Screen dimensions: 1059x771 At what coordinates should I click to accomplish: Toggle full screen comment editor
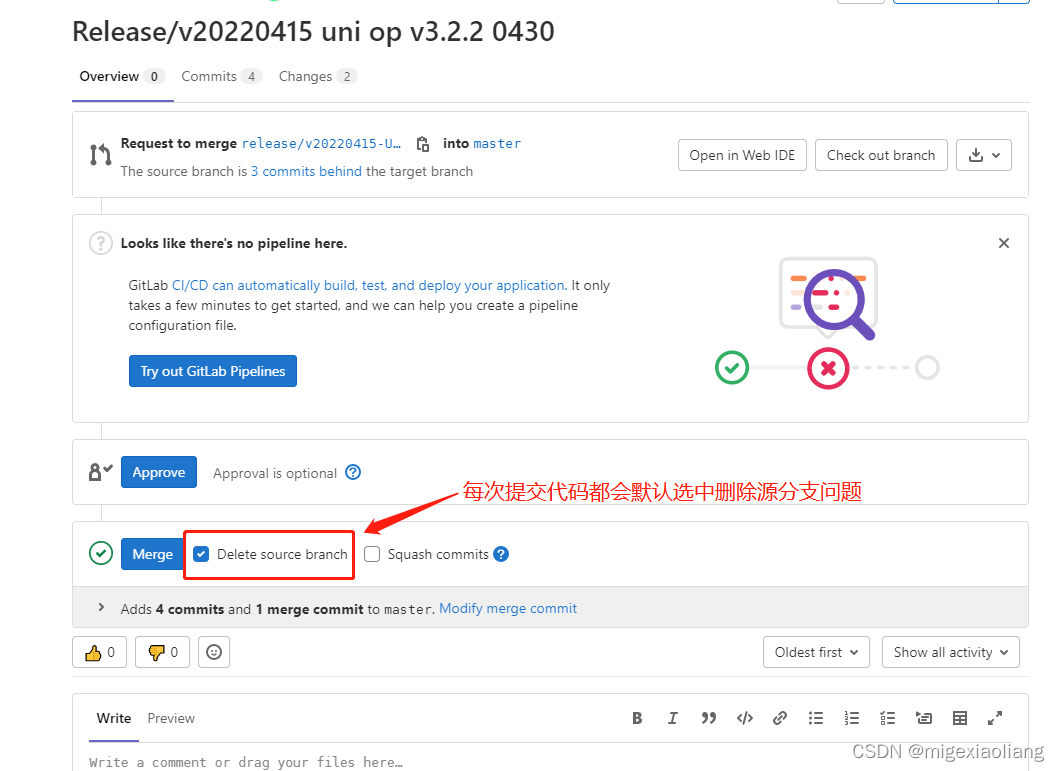click(x=995, y=718)
